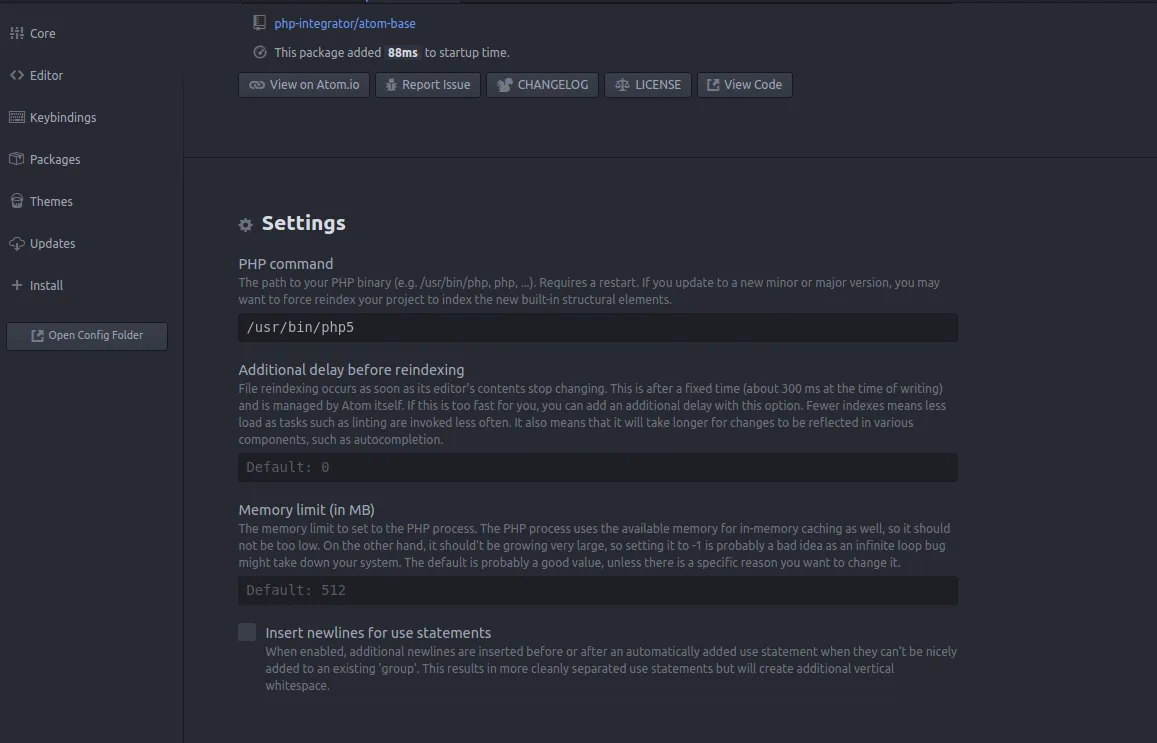Click the Install plus icon
The width and height of the screenshot is (1157, 743).
(x=16, y=285)
